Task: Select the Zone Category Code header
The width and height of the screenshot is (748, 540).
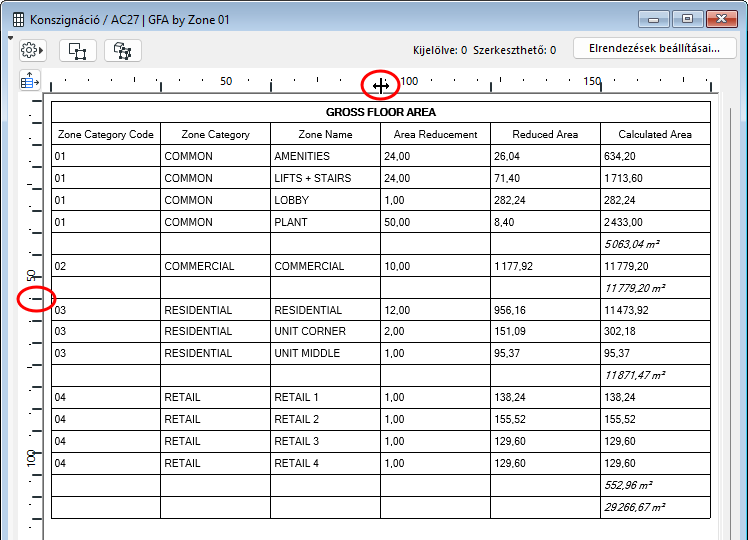Action: pos(106,134)
